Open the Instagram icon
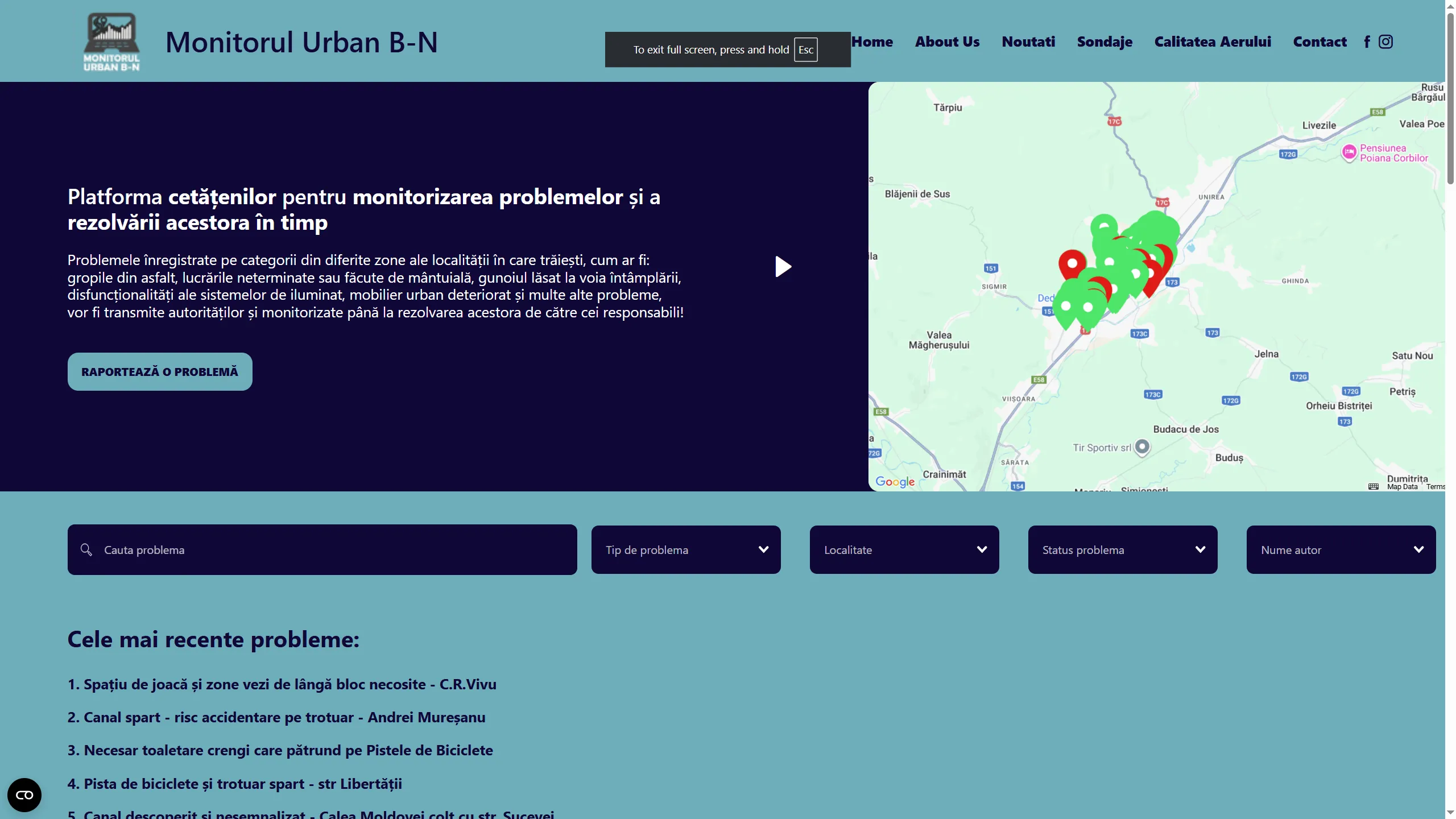This screenshot has width=1456, height=819. pyautogui.click(x=1385, y=41)
